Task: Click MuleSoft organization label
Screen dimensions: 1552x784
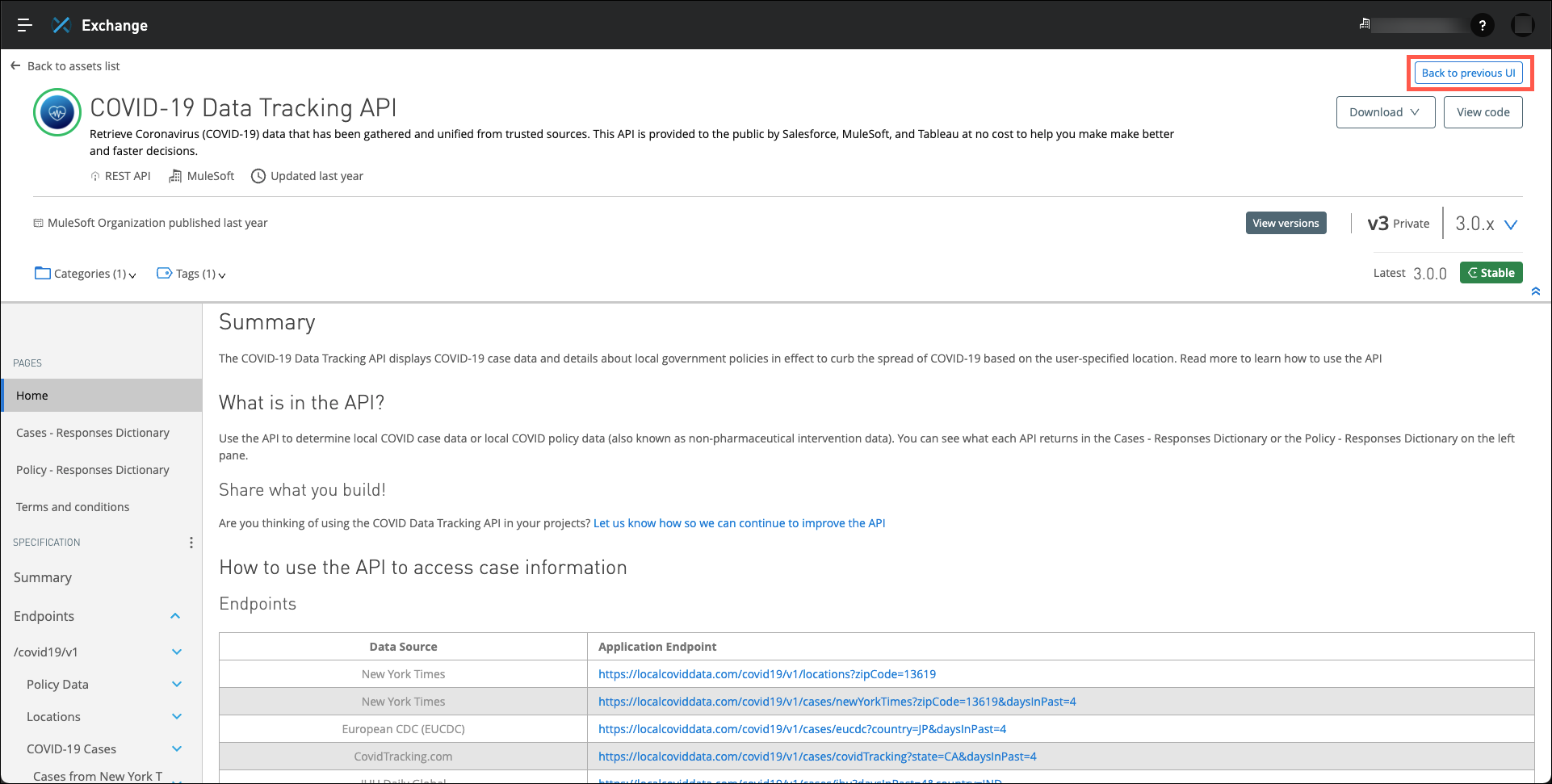Action: [x=211, y=176]
